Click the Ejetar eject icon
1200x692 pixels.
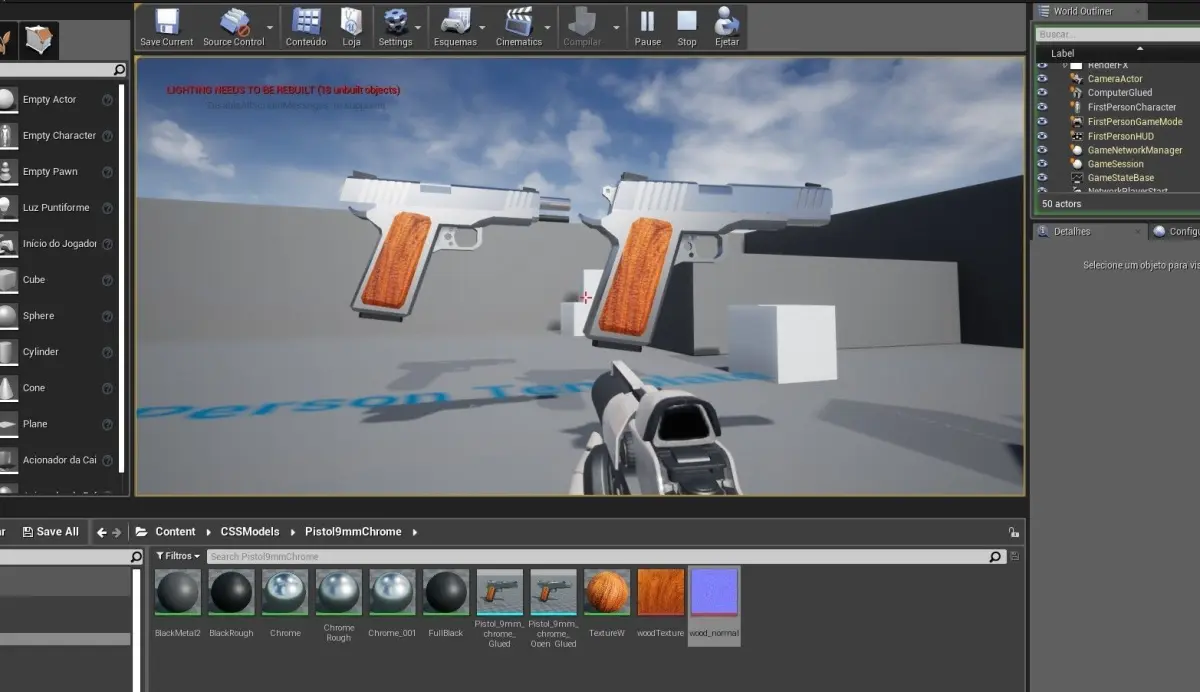tap(727, 21)
